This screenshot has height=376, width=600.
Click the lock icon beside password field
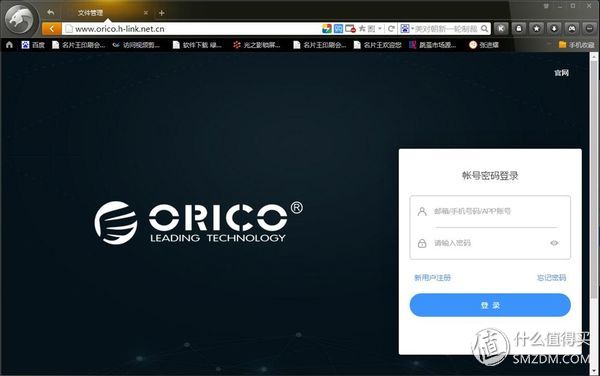point(422,243)
